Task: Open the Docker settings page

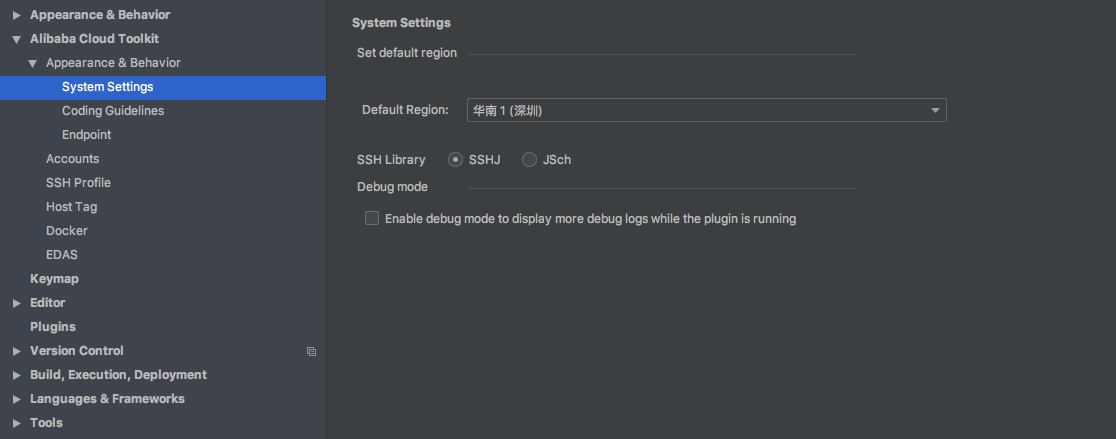Action: point(67,231)
